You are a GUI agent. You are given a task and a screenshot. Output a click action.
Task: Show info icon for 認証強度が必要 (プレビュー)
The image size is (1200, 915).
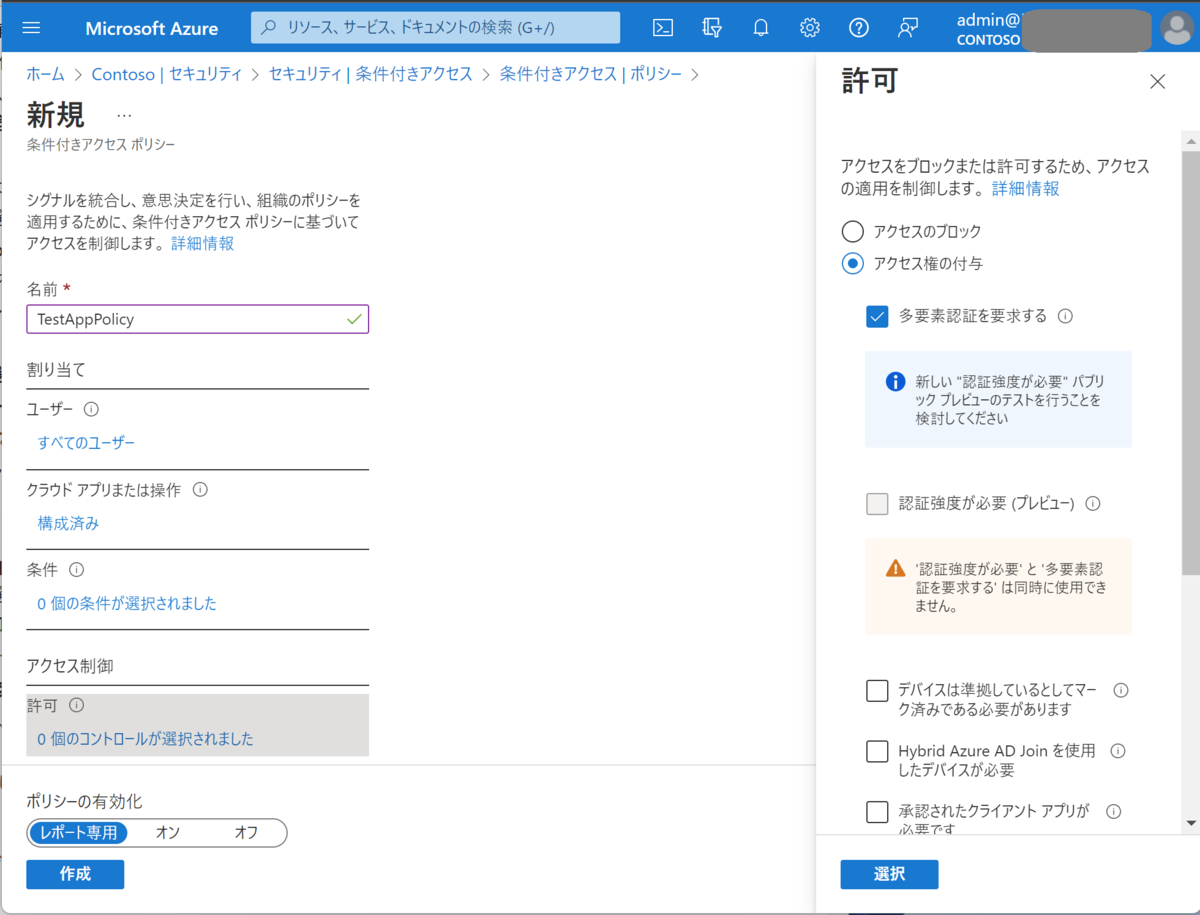pos(1093,504)
